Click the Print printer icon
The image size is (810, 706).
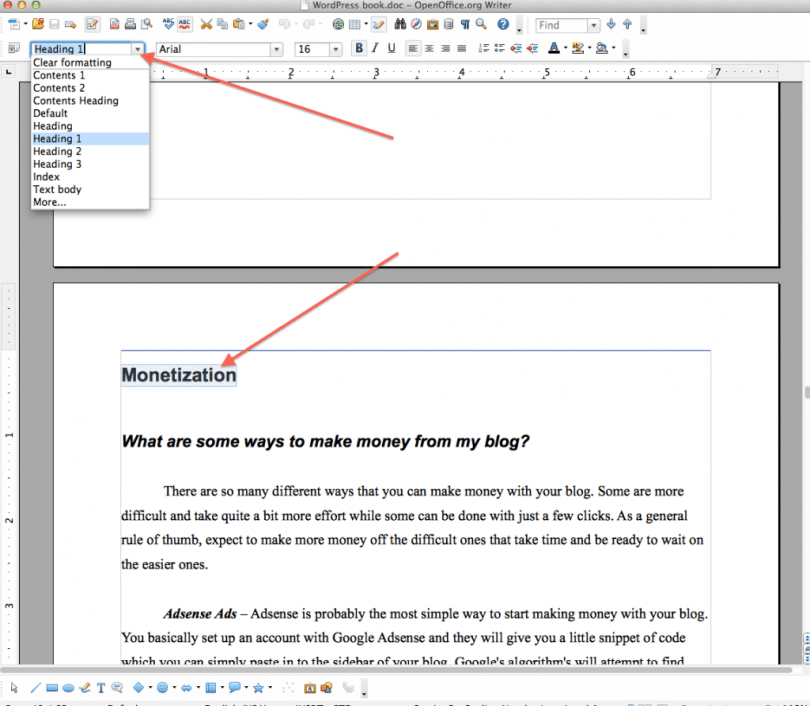pyautogui.click(x=130, y=24)
